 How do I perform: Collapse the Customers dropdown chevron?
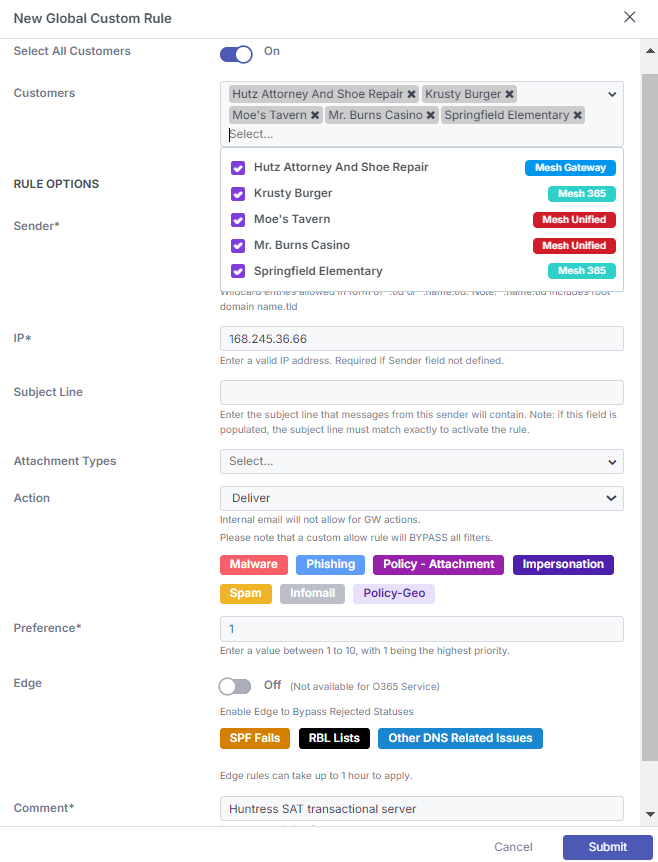(612, 95)
